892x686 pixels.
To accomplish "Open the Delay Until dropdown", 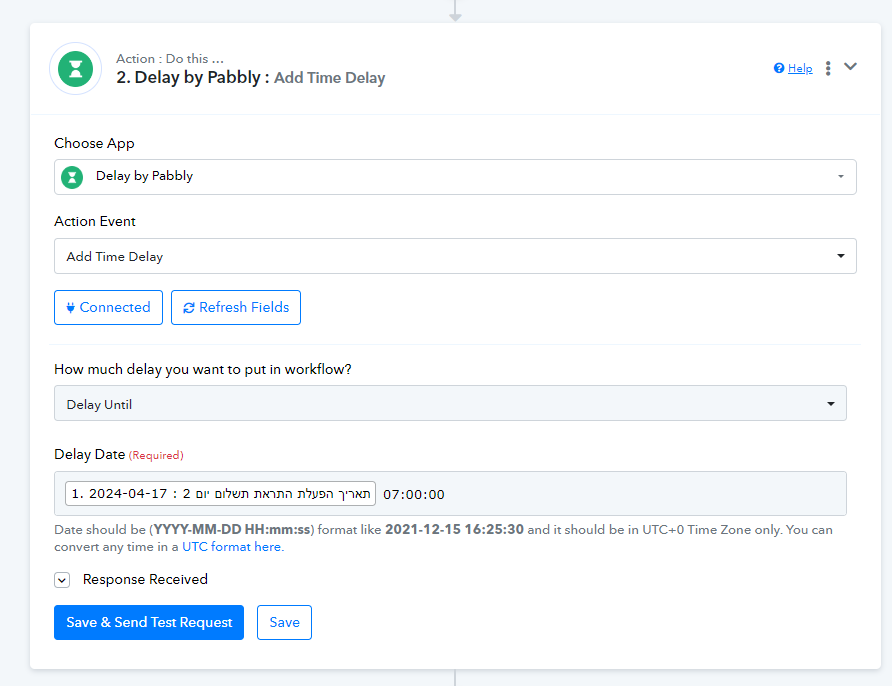I will tap(450, 403).
